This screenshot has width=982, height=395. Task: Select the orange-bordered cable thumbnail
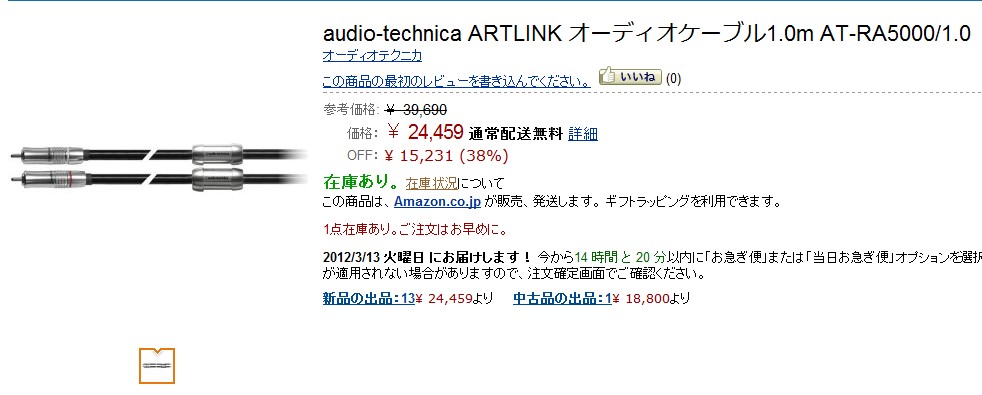[157, 366]
